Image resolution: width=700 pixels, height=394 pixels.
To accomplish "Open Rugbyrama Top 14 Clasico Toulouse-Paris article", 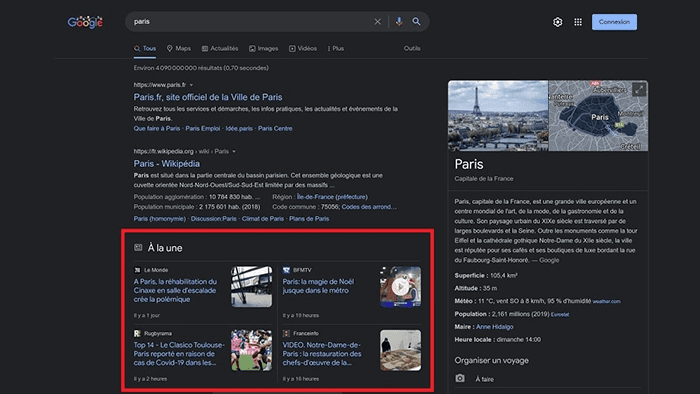I will (179, 354).
